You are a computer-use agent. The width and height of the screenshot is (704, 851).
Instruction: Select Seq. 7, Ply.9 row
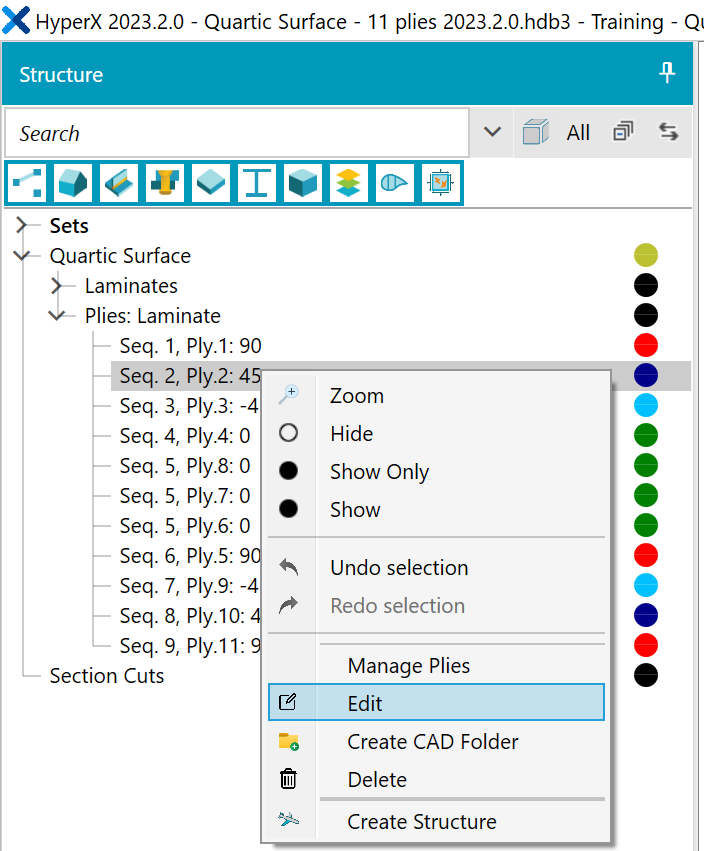coord(189,586)
